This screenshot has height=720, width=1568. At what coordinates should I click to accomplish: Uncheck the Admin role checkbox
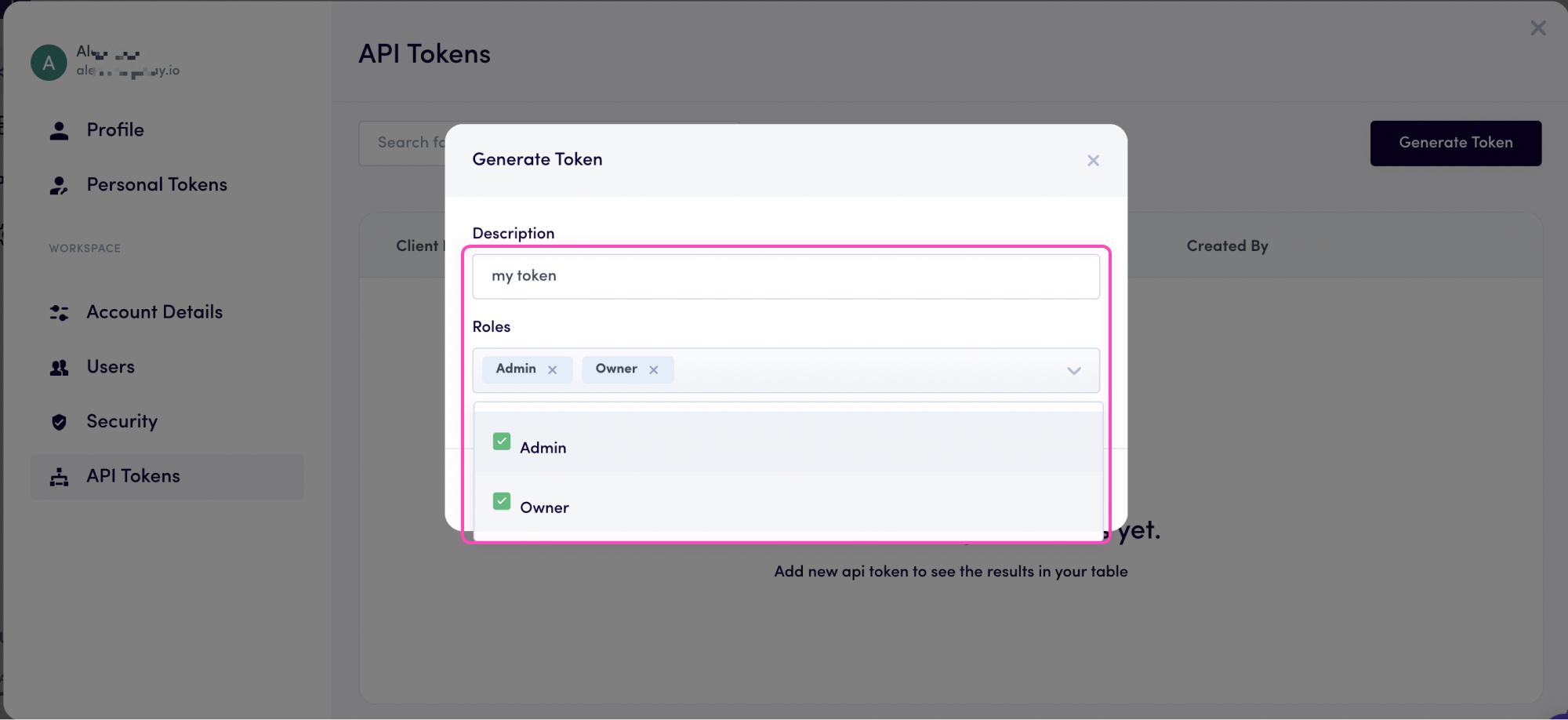(501, 441)
